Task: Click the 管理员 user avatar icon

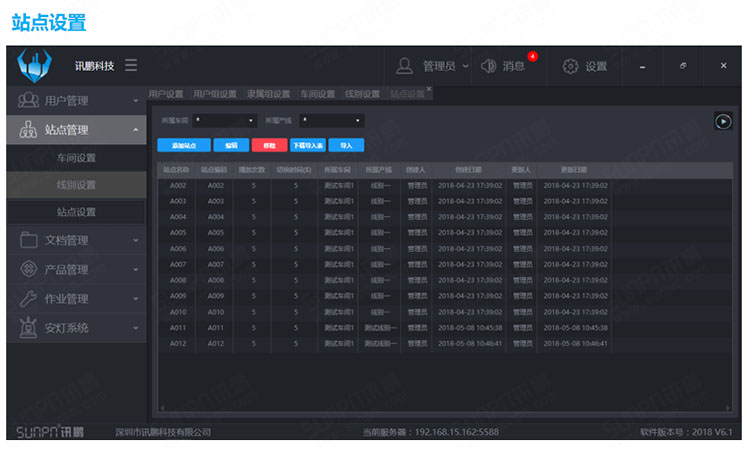Action: point(405,66)
